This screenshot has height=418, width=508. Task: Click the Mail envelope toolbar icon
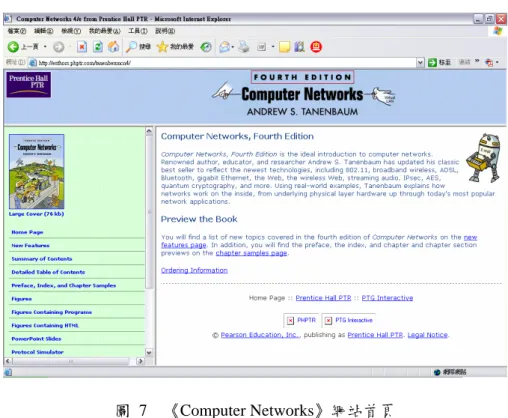[x=225, y=47]
